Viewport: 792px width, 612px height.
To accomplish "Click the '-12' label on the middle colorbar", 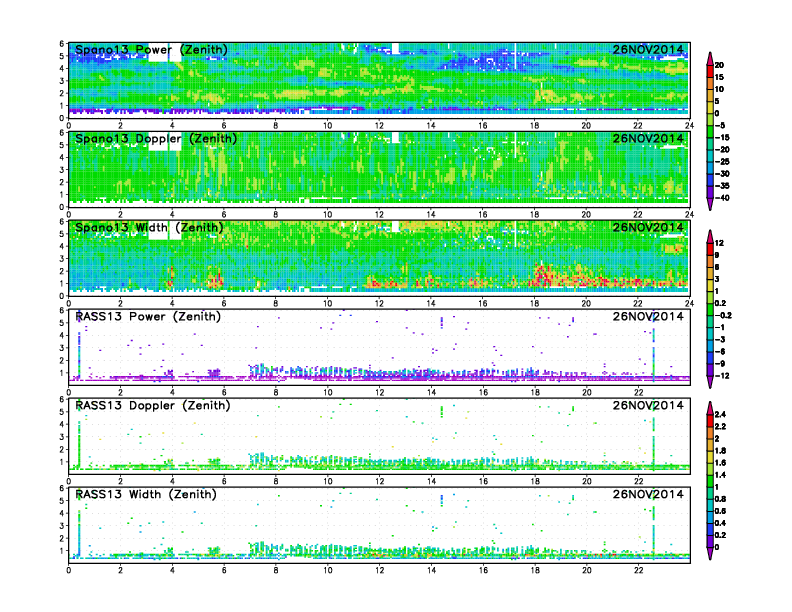I will [x=722, y=376].
